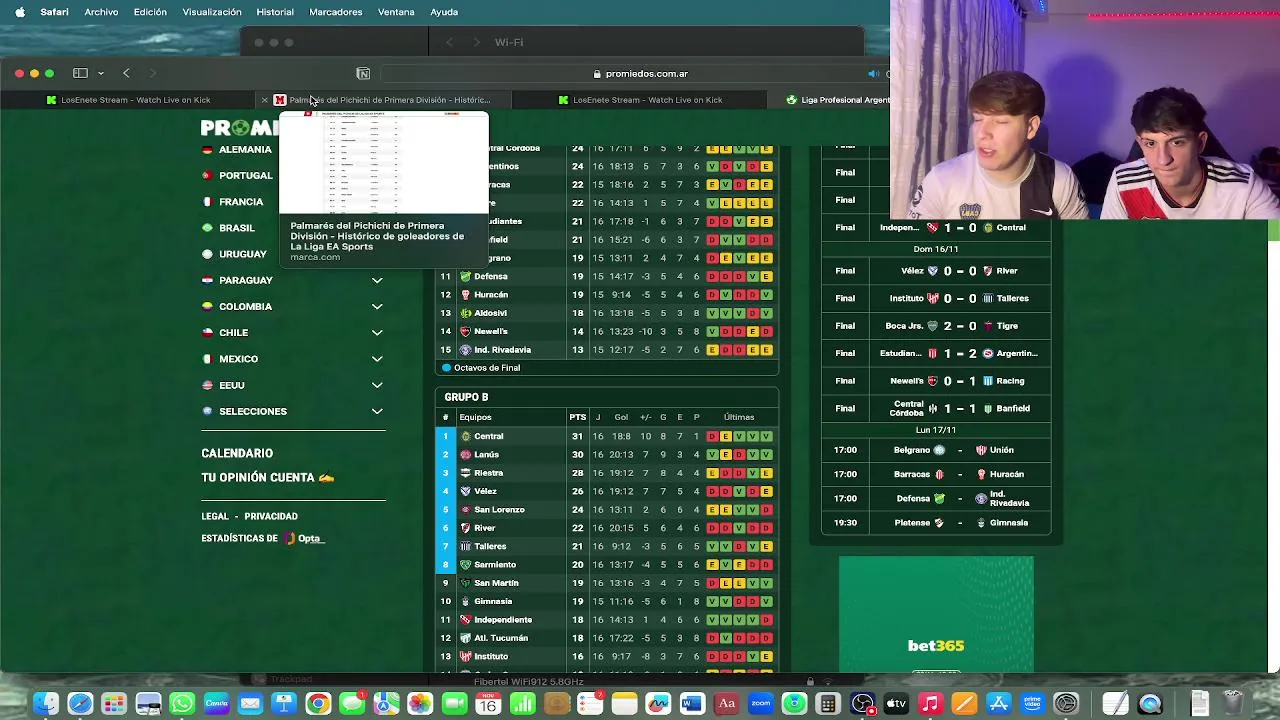The height and width of the screenshot is (720, 1280).
Task: Open the LEGAL link
Action: (215, 516)
